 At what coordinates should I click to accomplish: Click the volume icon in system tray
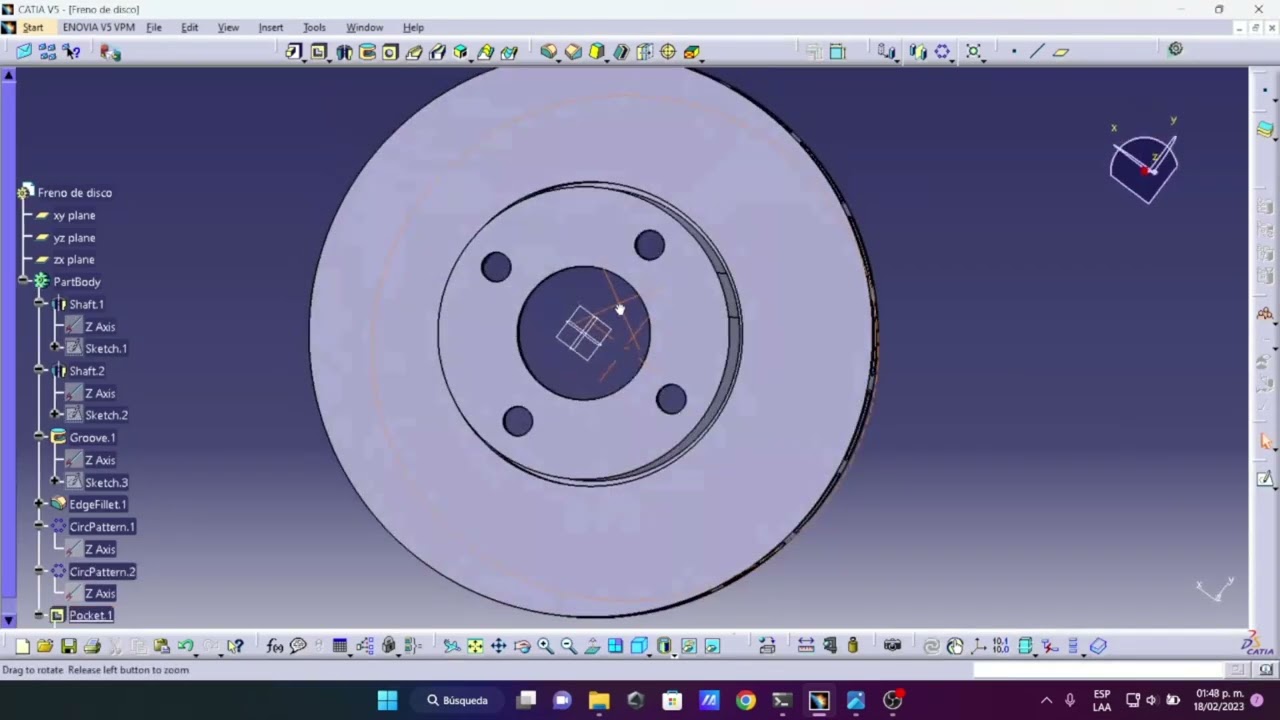[1151, 700]
